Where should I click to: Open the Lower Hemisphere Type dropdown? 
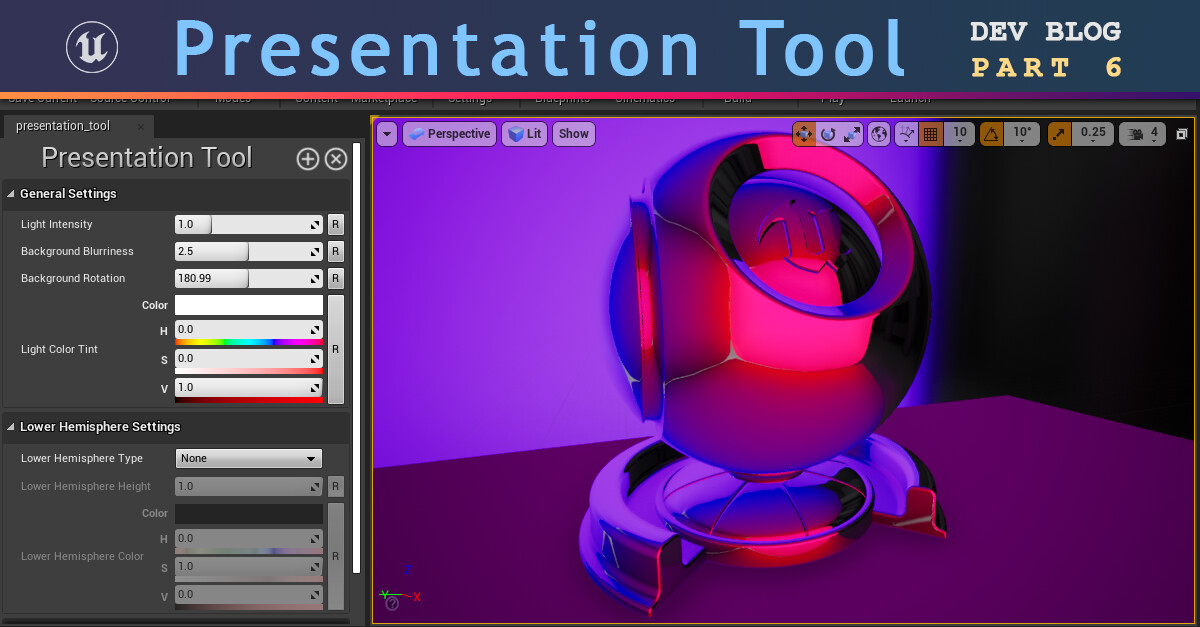248,458
